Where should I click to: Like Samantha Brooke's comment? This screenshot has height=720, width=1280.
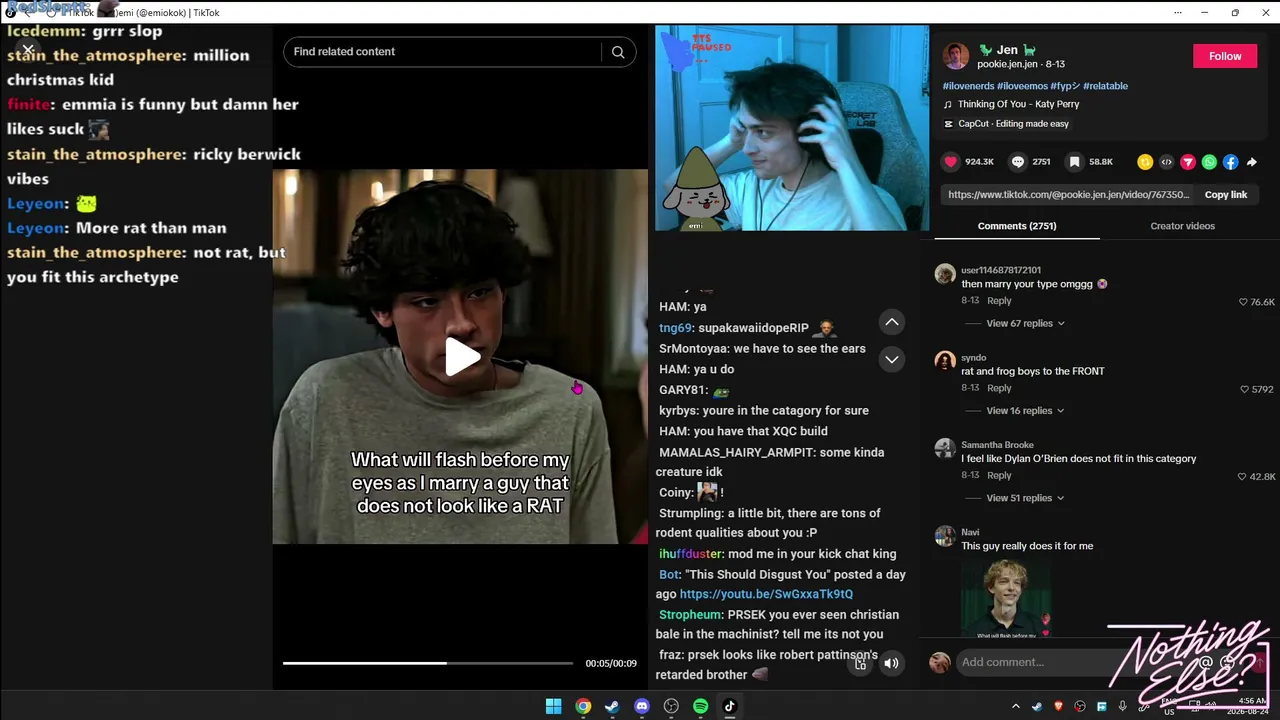[x=1243, y=477]
